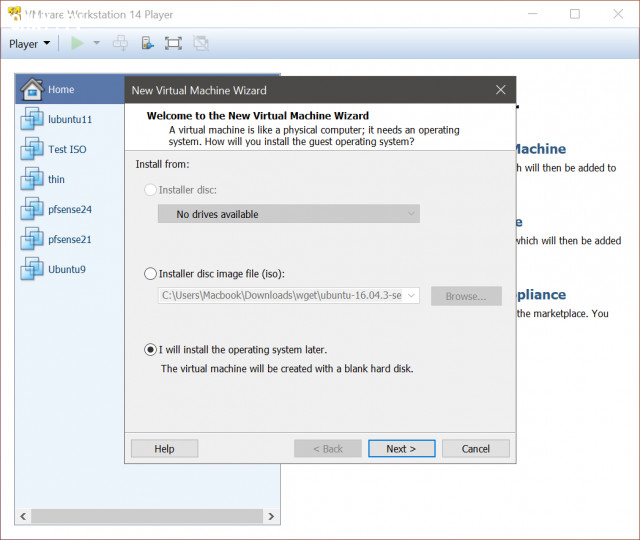
Task: Click the Next > button
Action: tap(402, 449)
